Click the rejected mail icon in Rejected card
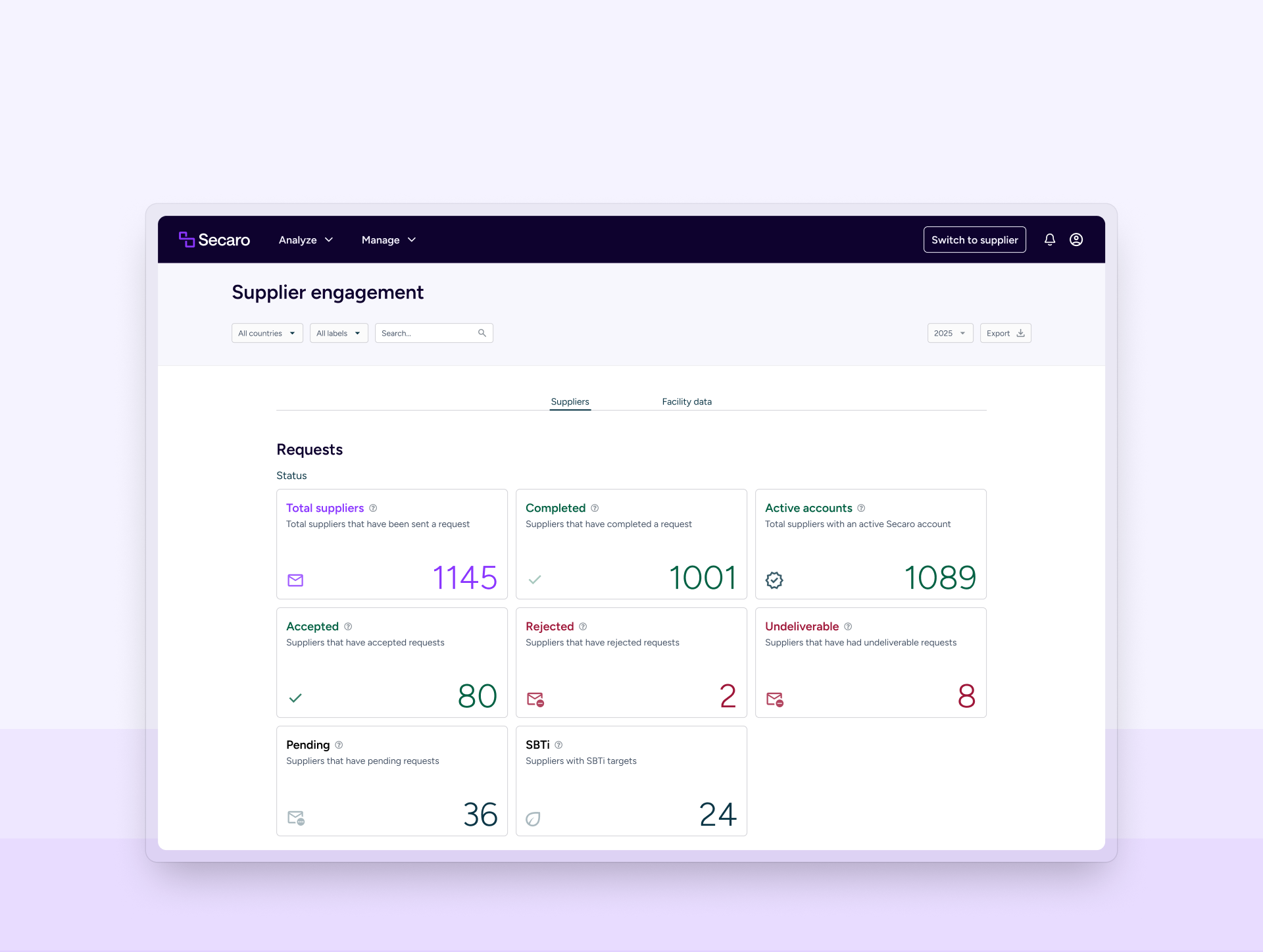The width and height of the screenshot is (1263, 952). [x=535, y=699]
